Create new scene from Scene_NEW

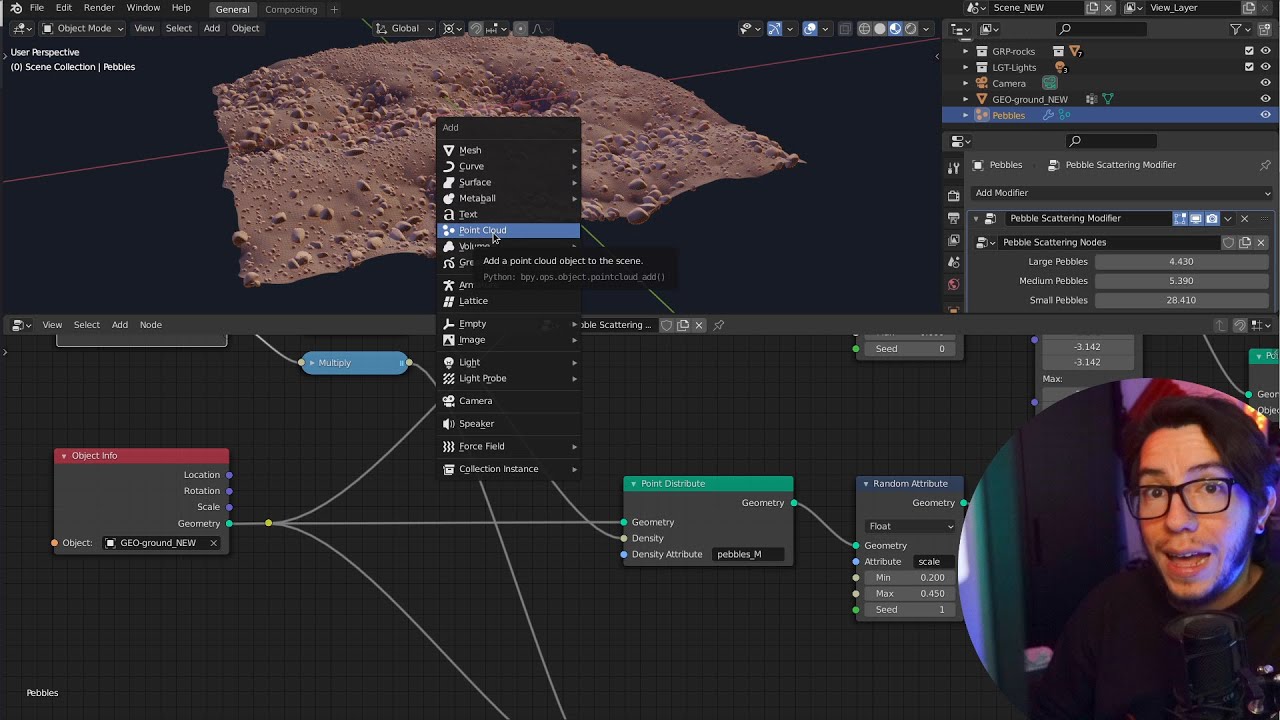point(1092,8)
